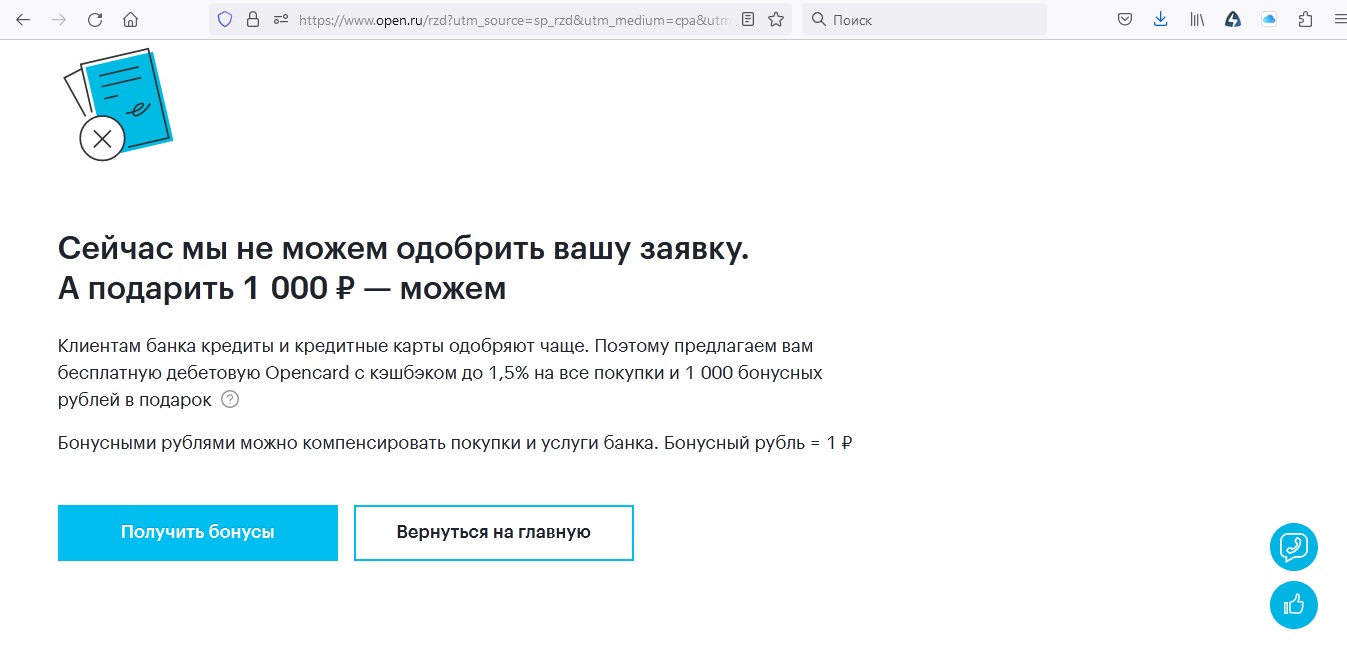Go to the browser home page

(x=130, y=19)
